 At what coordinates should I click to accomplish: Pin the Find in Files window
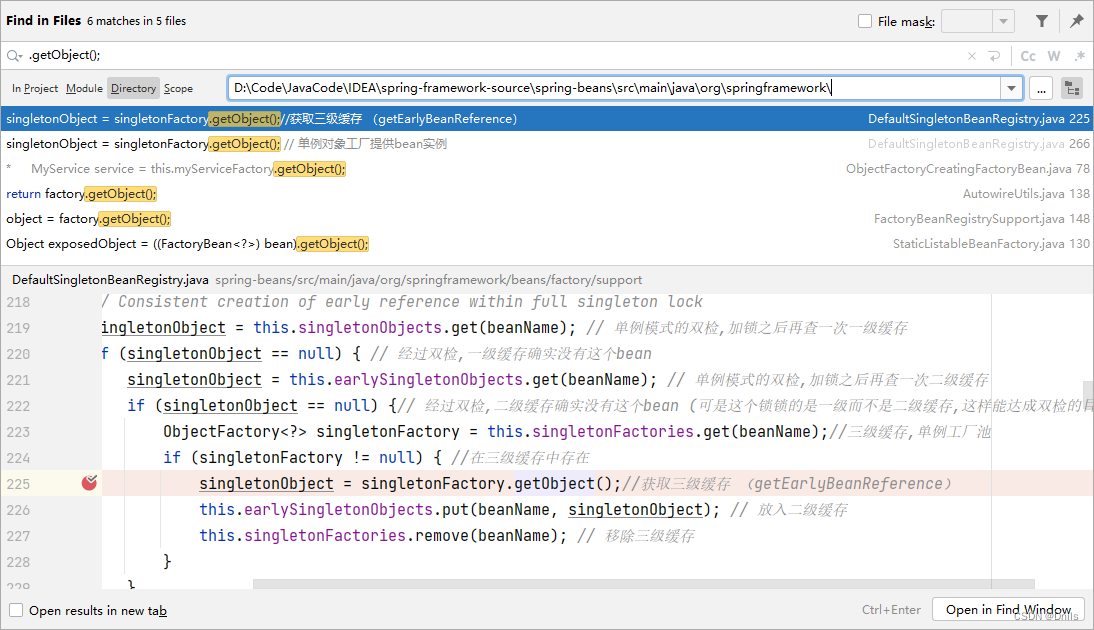pos(1077,22)
